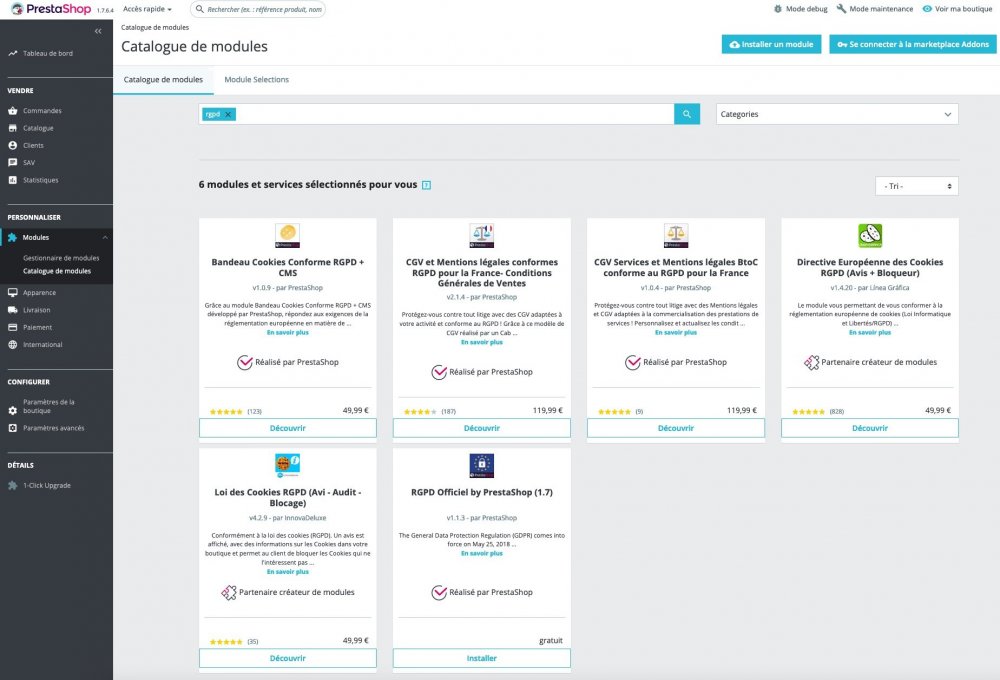Click the Paiement card icon
This screenshot has height=680, width=1000.
pyautogui.click(x=13, y=327)
